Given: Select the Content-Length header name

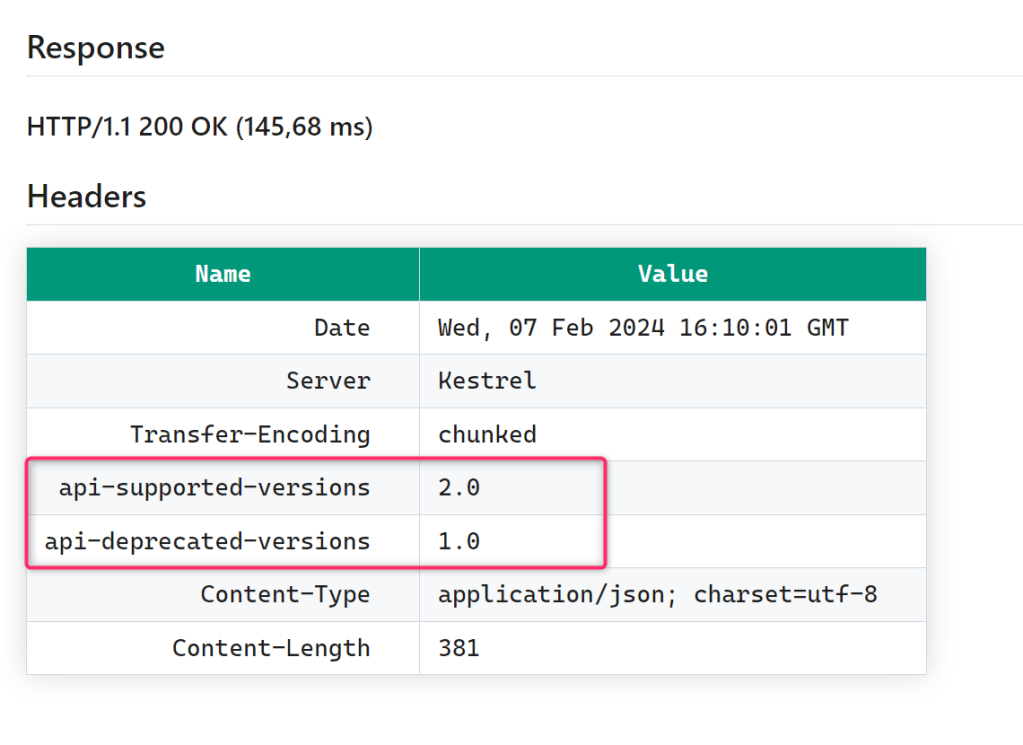Looking at the screenshot, I should [x=271, y=648].
